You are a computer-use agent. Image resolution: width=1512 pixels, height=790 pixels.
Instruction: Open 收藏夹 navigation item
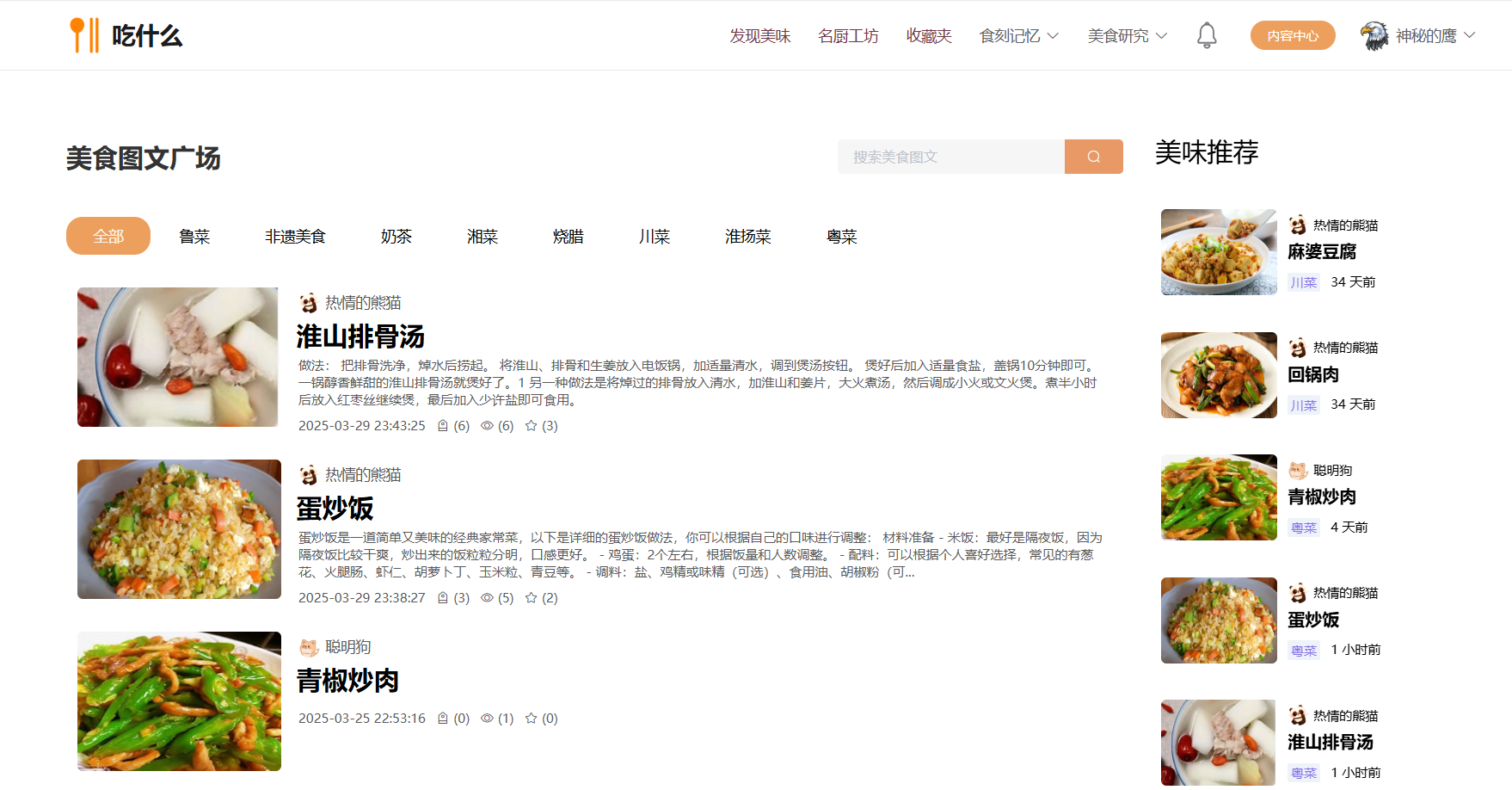(929, 35)
